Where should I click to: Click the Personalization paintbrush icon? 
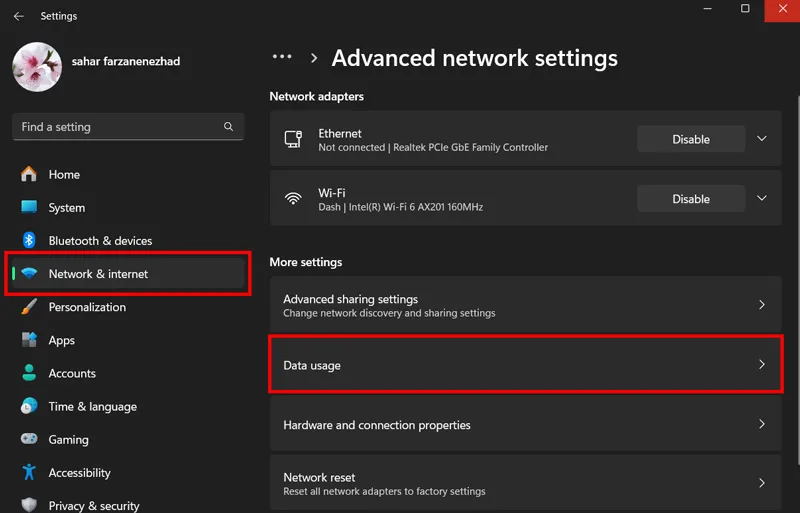pyautogui.click(x=29, y=307)
